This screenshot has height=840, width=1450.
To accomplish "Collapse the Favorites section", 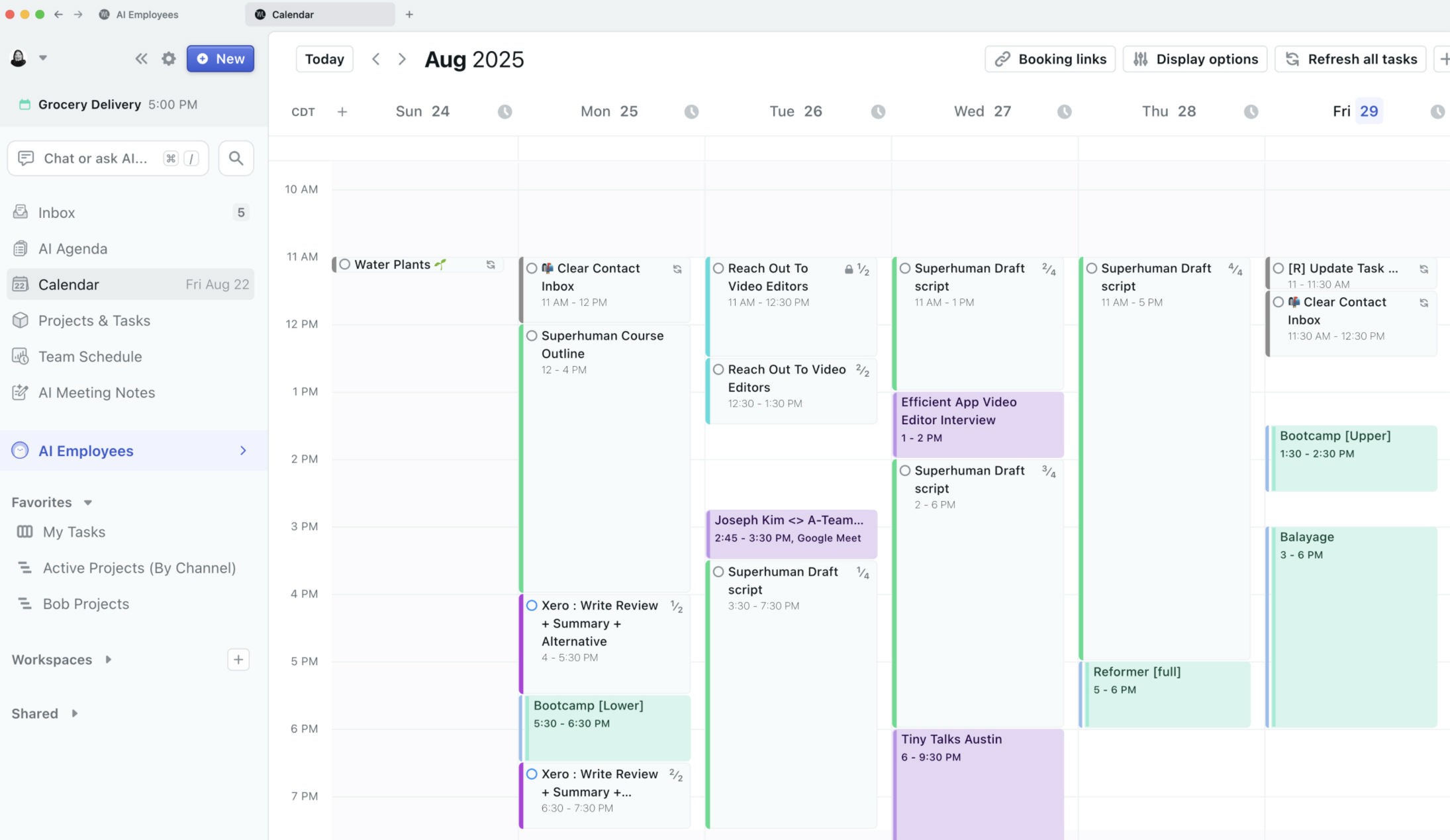I will [88, 502].
